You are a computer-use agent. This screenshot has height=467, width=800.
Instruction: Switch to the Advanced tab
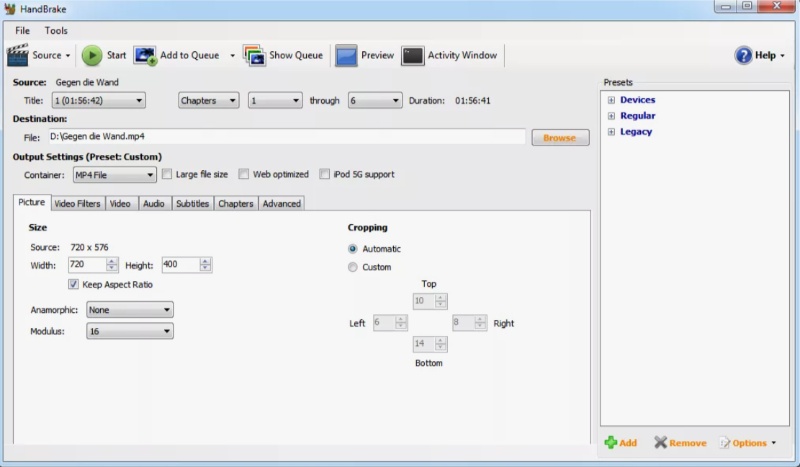(x=282, y=204)
